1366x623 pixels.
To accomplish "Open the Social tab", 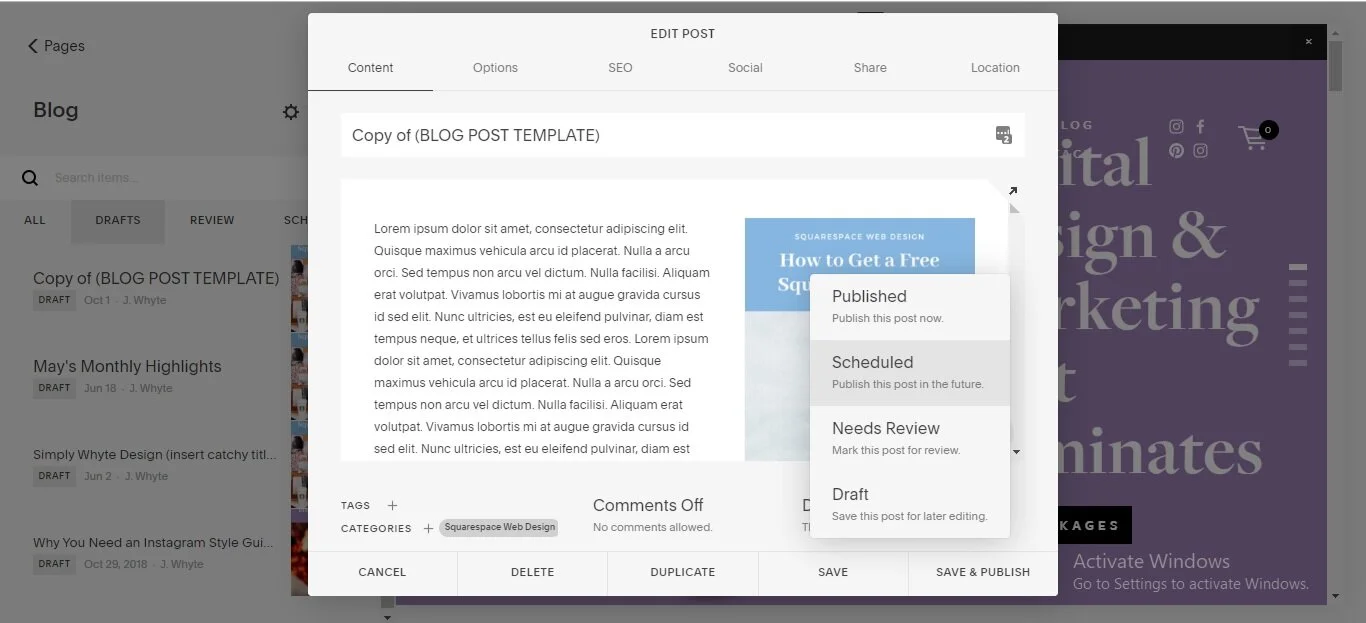I will [745, 68].
